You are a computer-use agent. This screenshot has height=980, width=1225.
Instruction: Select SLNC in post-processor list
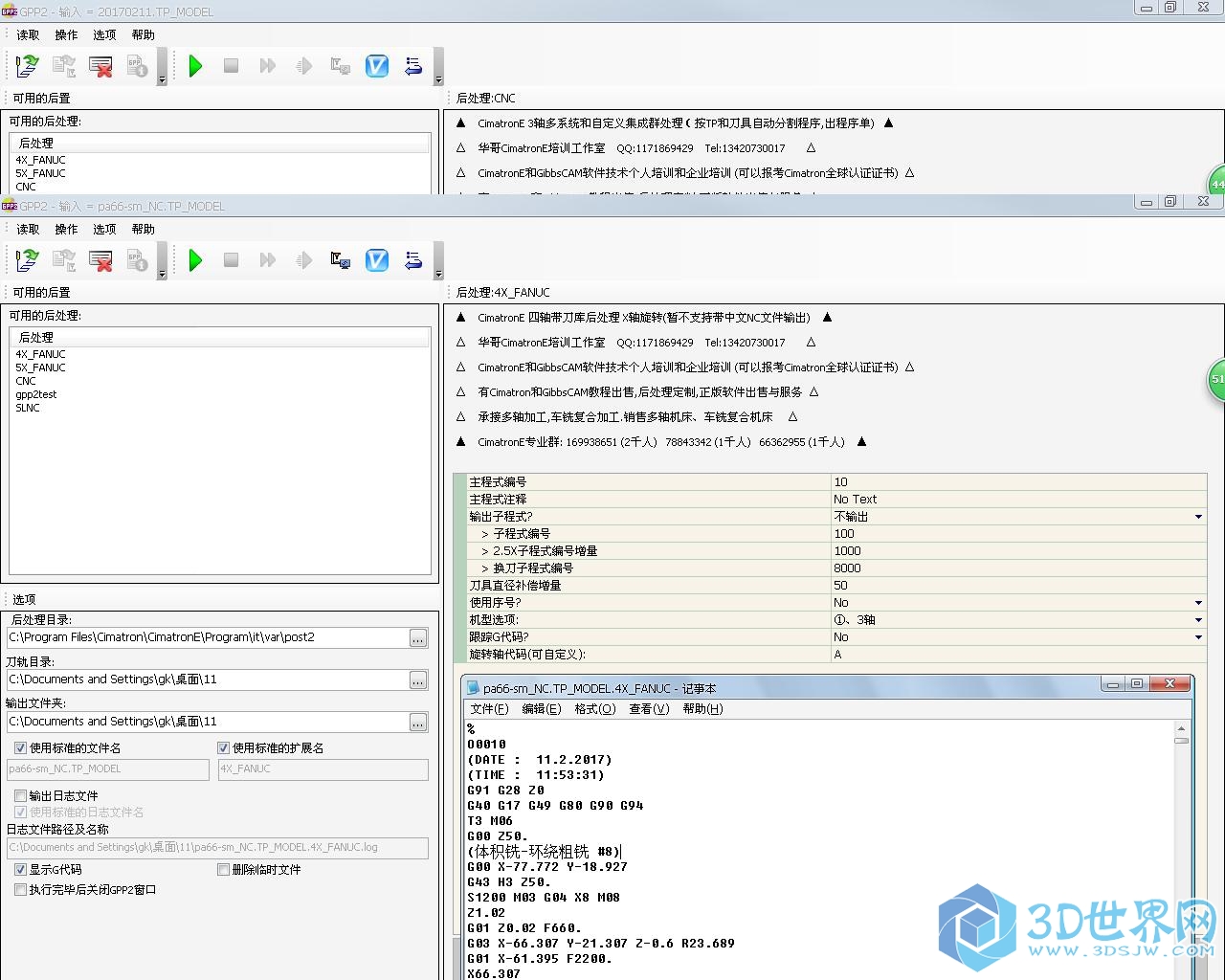[28, 408]
